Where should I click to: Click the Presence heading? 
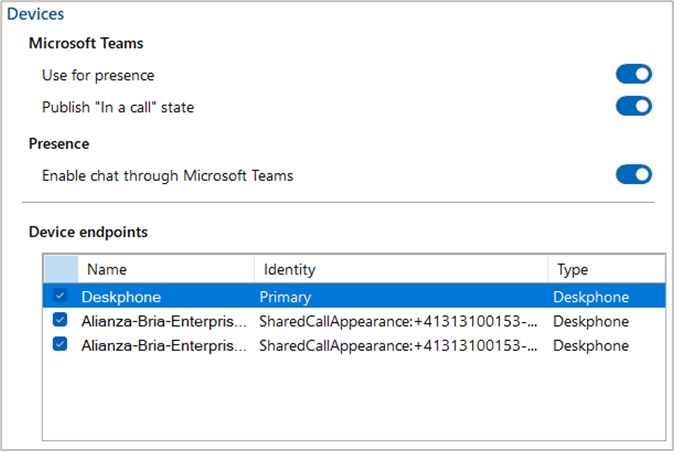pos(59,144)
